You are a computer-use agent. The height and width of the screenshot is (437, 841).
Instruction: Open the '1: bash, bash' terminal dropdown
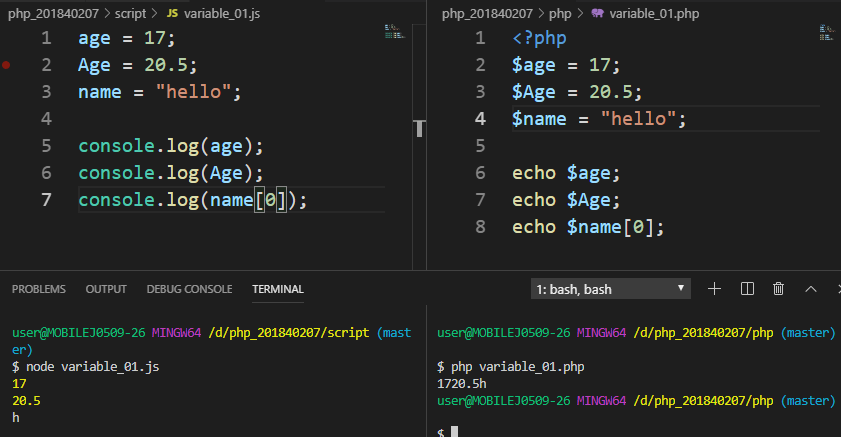click(610, 289)
